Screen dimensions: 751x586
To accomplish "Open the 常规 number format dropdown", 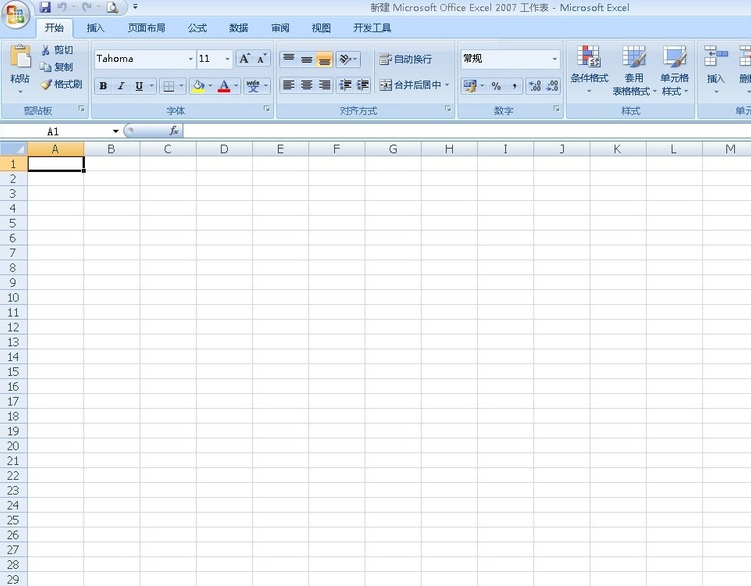I will point(554,59).
